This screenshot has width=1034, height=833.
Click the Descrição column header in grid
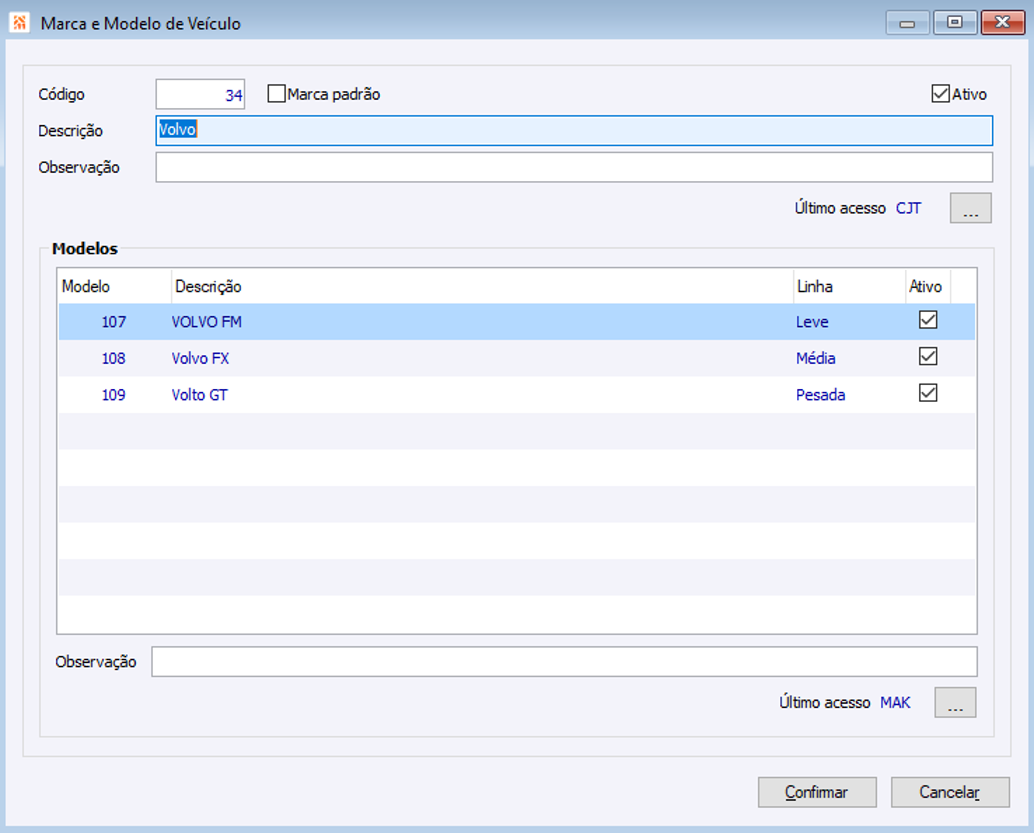[482, 286]
